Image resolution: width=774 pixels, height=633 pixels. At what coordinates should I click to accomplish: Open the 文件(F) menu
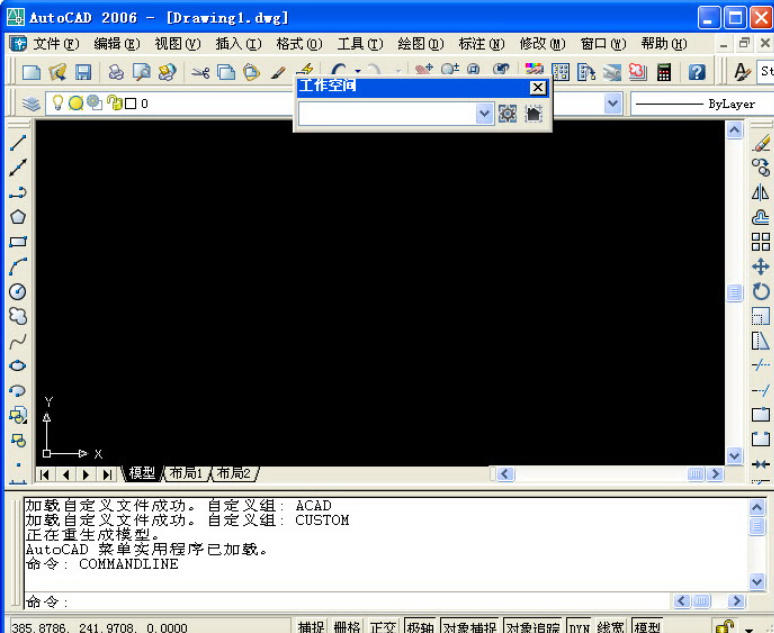[56, 44]
